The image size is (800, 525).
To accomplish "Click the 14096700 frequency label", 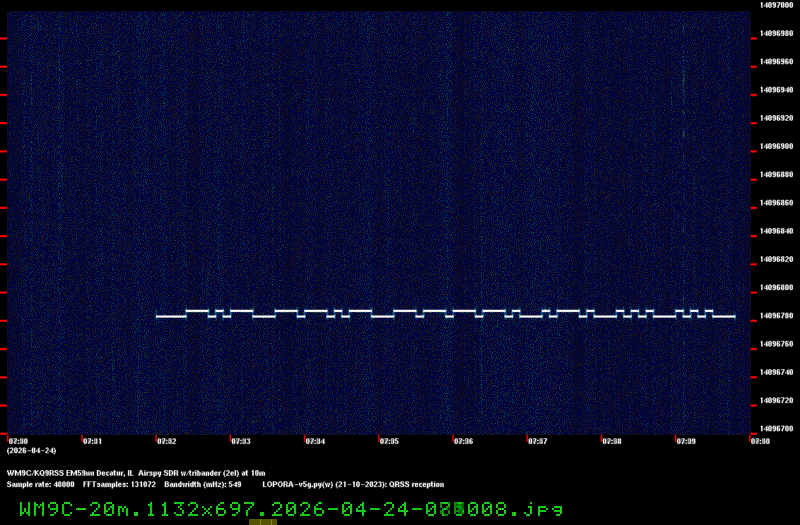I will point(776,429).
